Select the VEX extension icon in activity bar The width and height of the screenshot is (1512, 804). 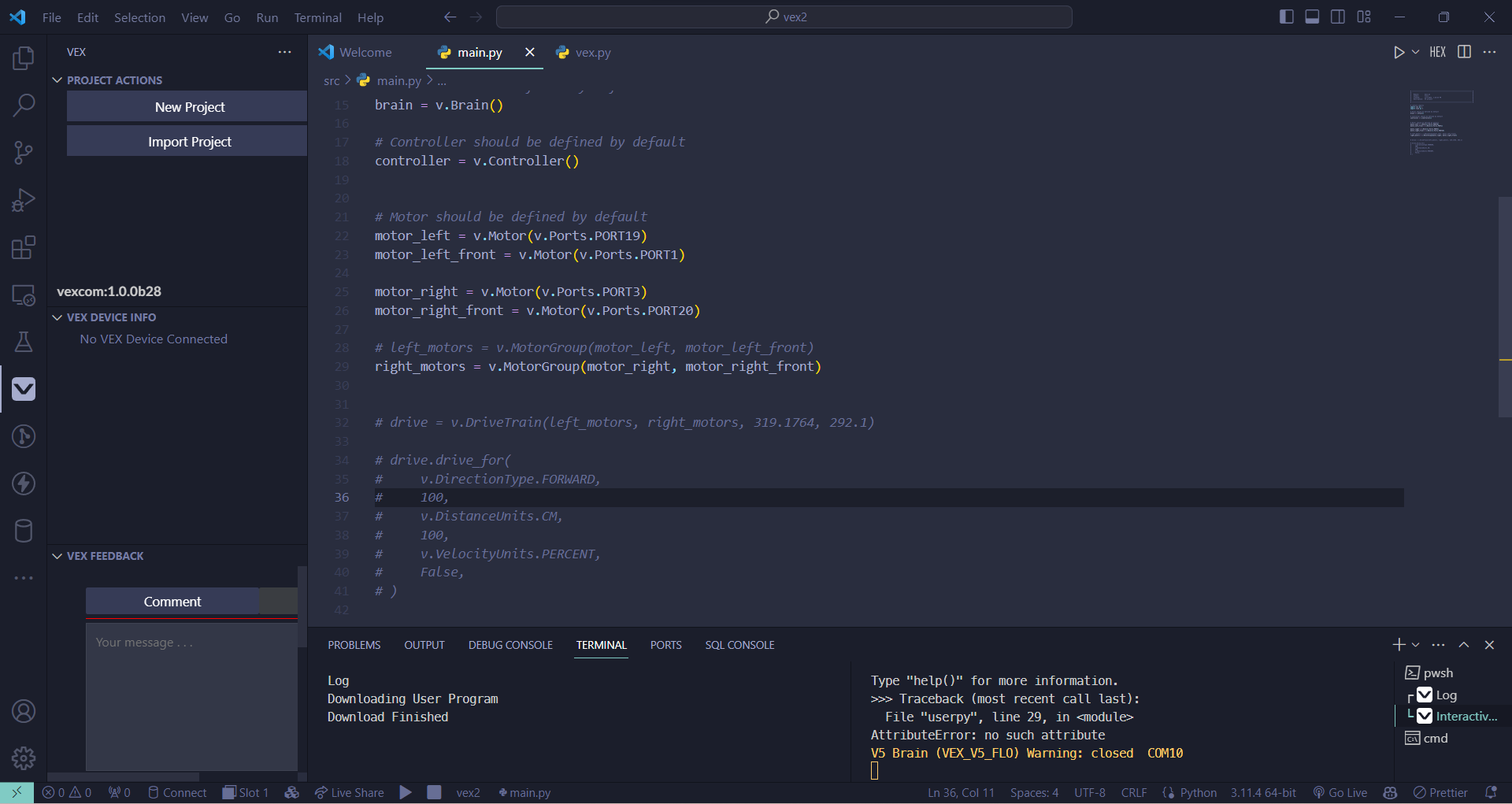coord(24,389)
